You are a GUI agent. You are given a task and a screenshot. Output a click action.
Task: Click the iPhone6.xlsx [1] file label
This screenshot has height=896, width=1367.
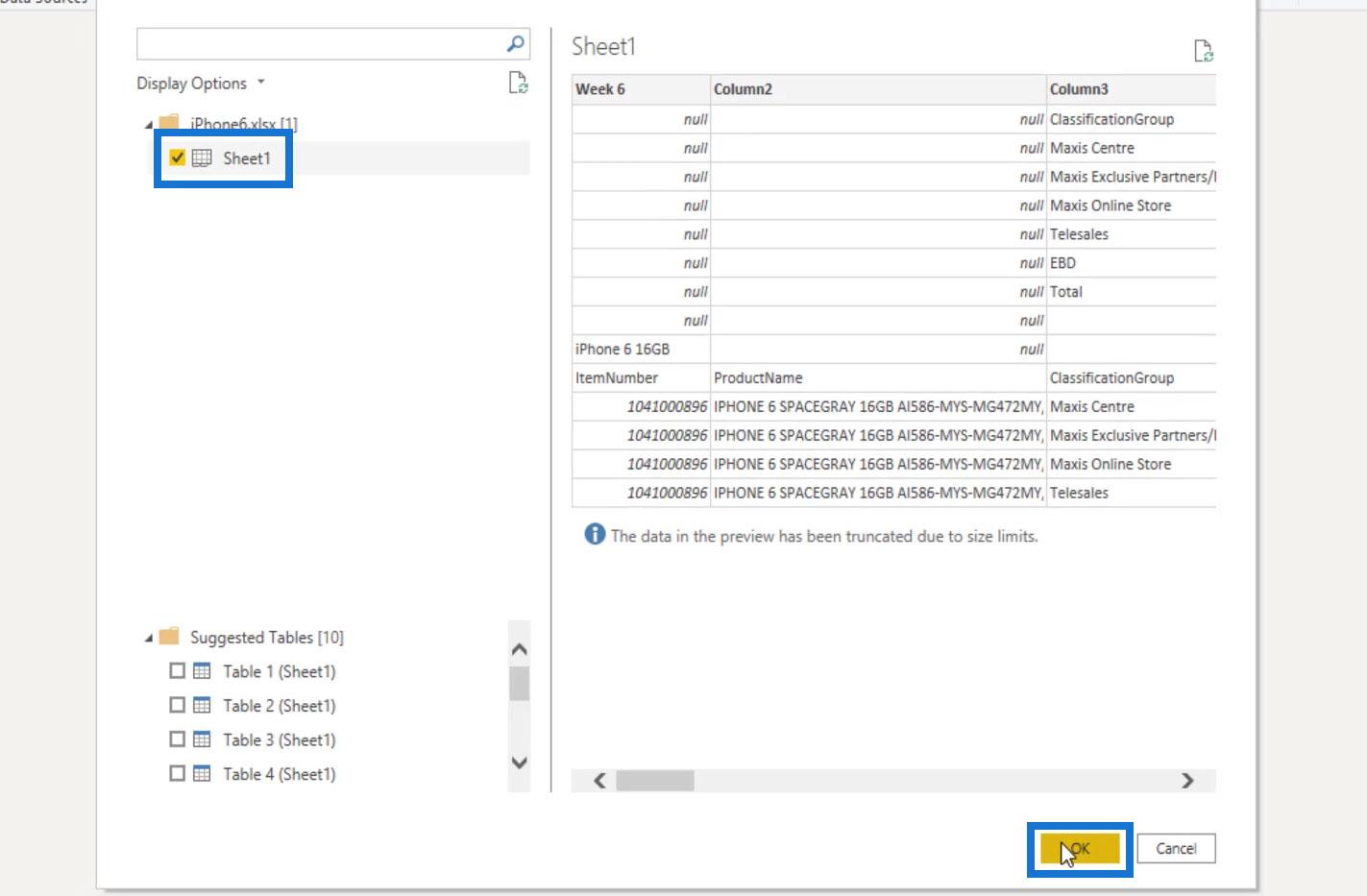tap(244, 124)
